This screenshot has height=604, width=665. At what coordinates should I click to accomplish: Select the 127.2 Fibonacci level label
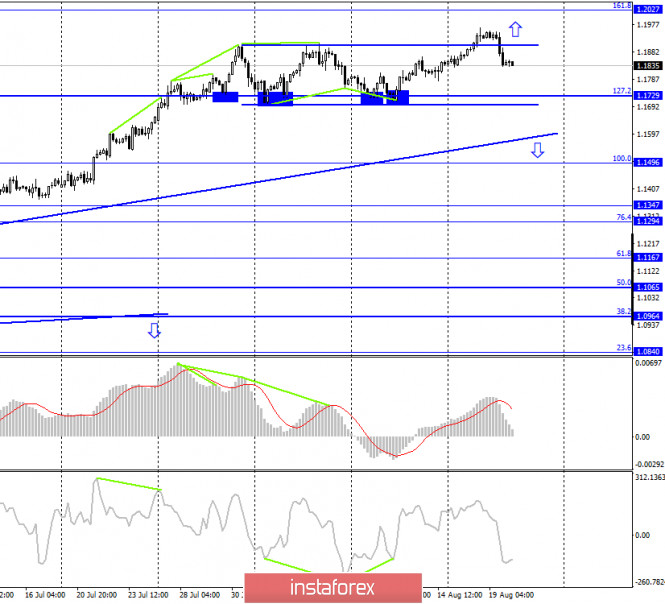pos(620,91)
